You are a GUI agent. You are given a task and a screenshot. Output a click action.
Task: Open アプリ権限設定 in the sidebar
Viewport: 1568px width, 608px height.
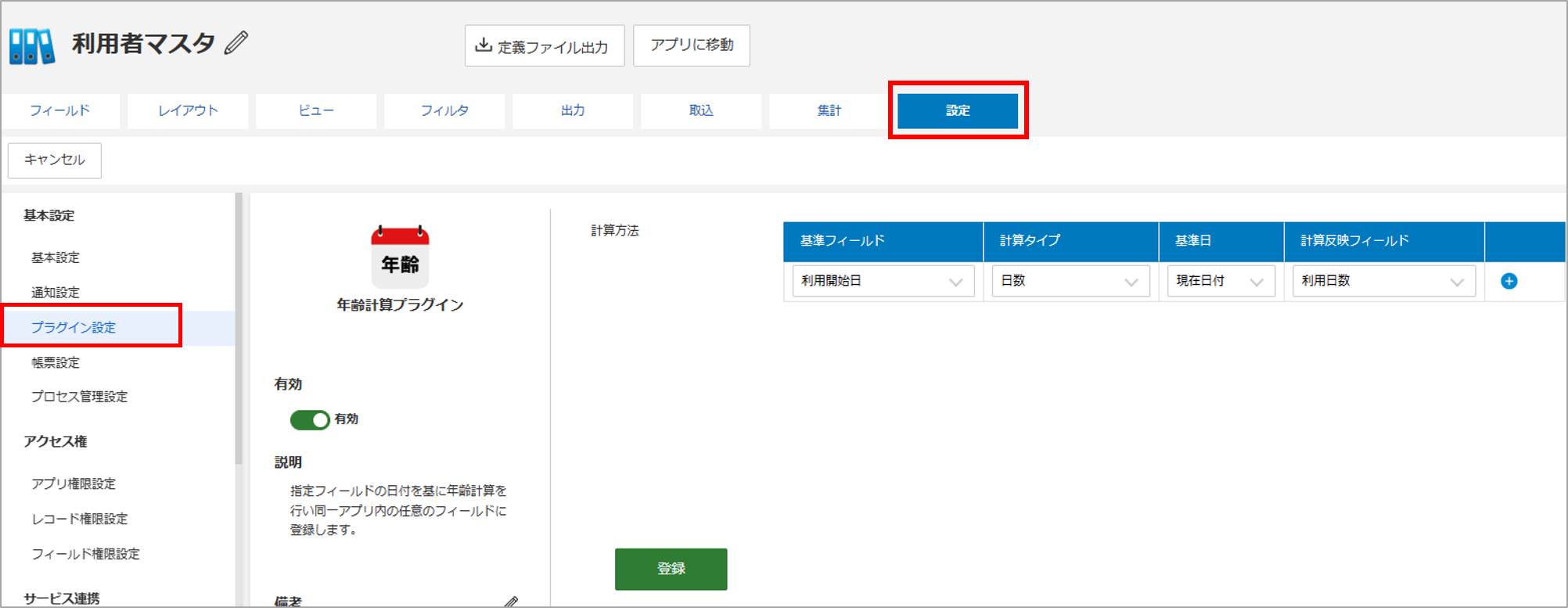tap(74, 484)
